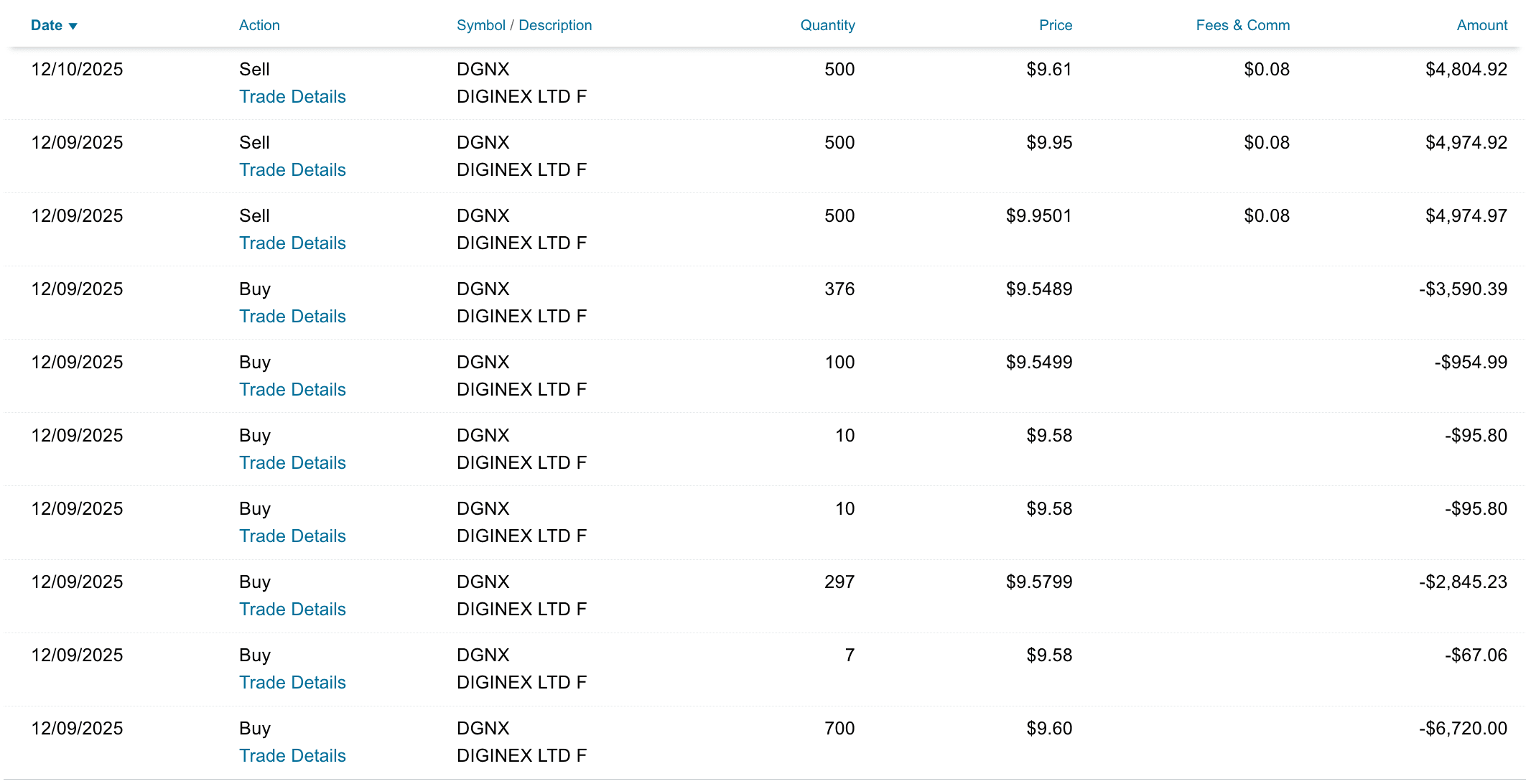Open Trade Details for 297-share buy
Screen dimensions: 1531x784
click(x=292, y=610)
